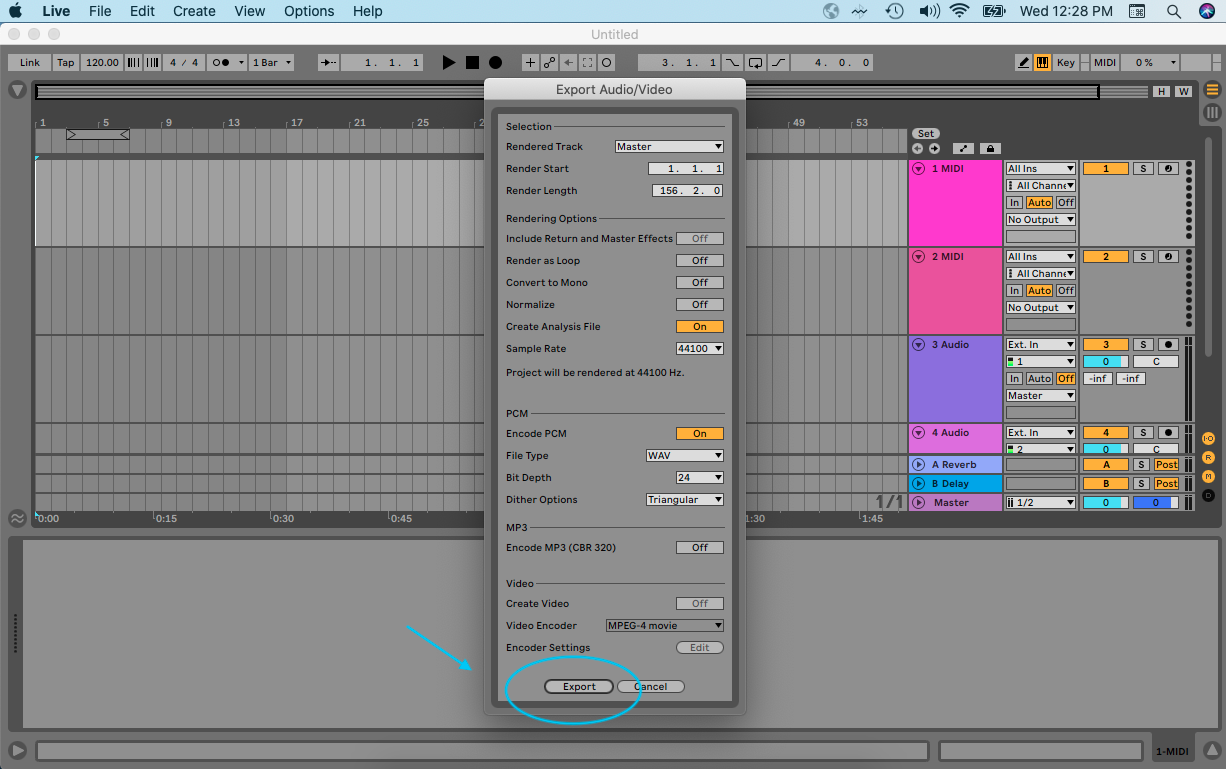
Task: Toggle Normalize option in export dialog
Action: click(x=699, y=305)
